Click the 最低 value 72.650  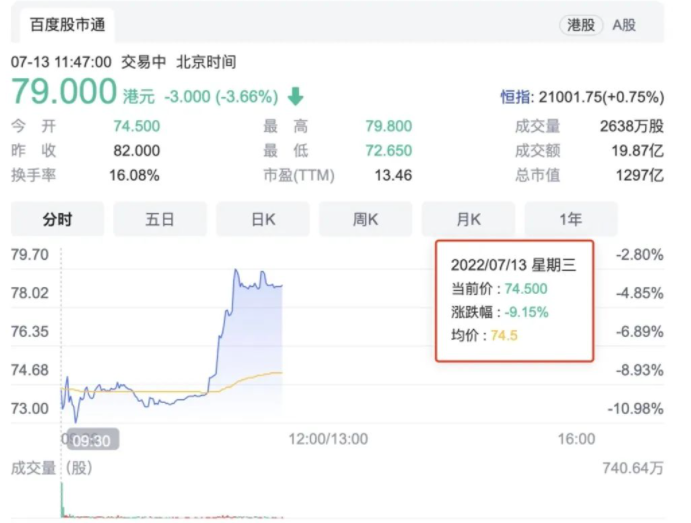pyautogui.click(x=388, y=151)
